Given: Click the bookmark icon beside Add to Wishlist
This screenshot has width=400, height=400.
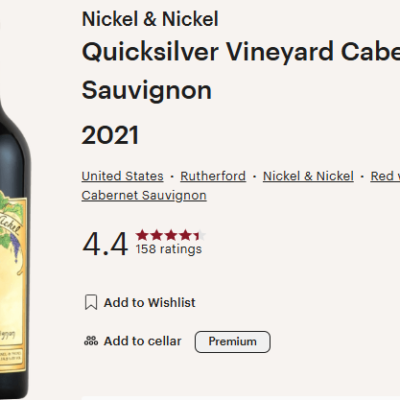Looking at the screenshot, I should [x=91, y=302].
